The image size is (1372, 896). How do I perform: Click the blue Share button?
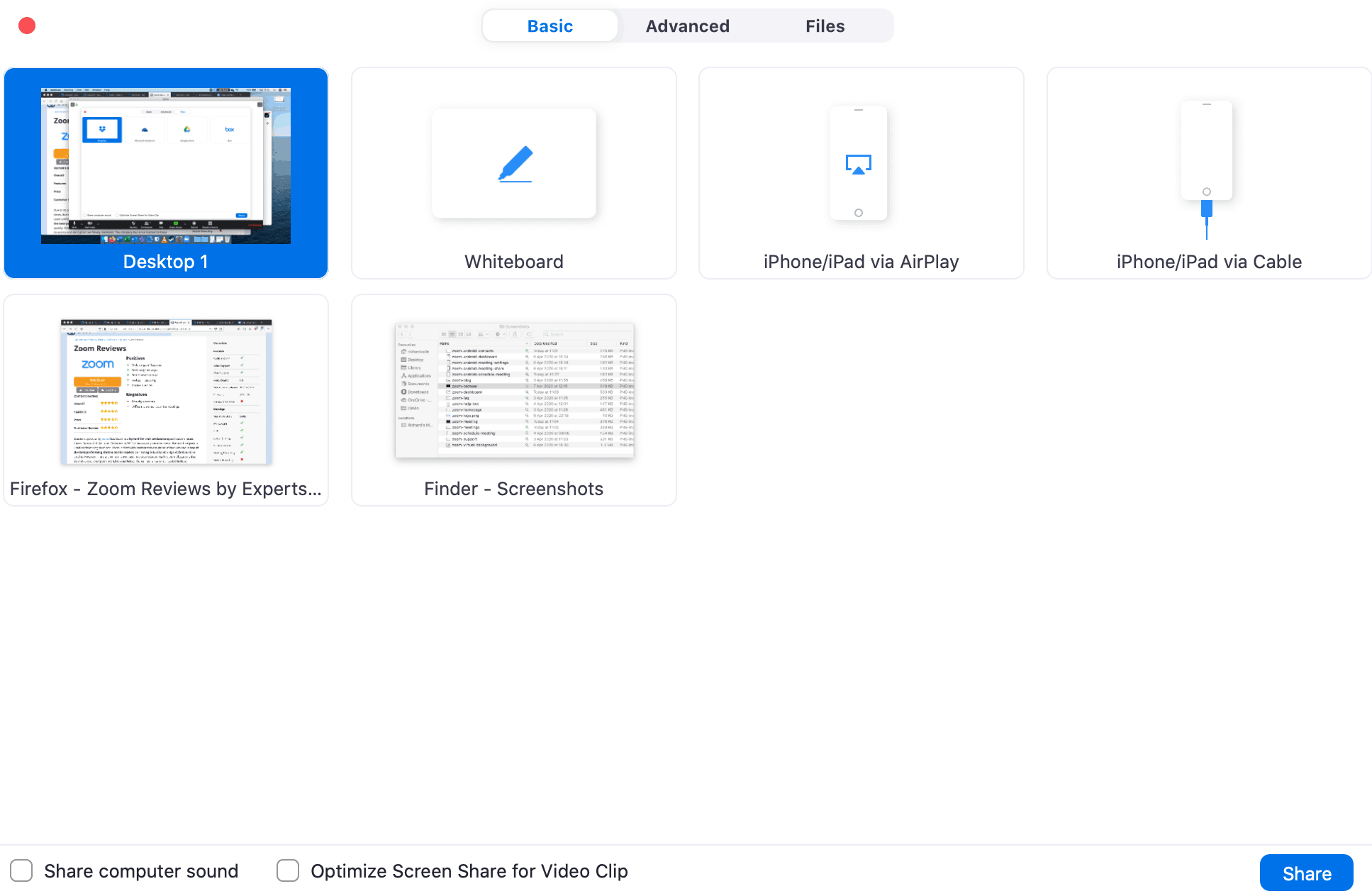1305,873
